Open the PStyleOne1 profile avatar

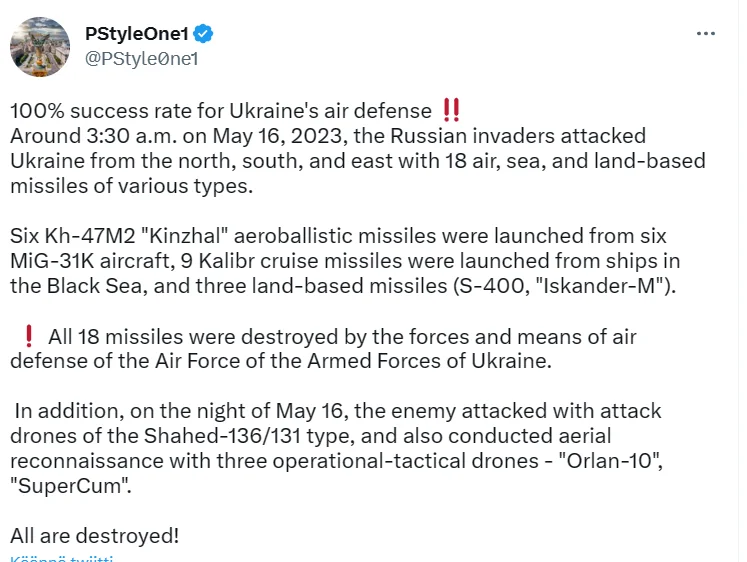tap(41, 46)
